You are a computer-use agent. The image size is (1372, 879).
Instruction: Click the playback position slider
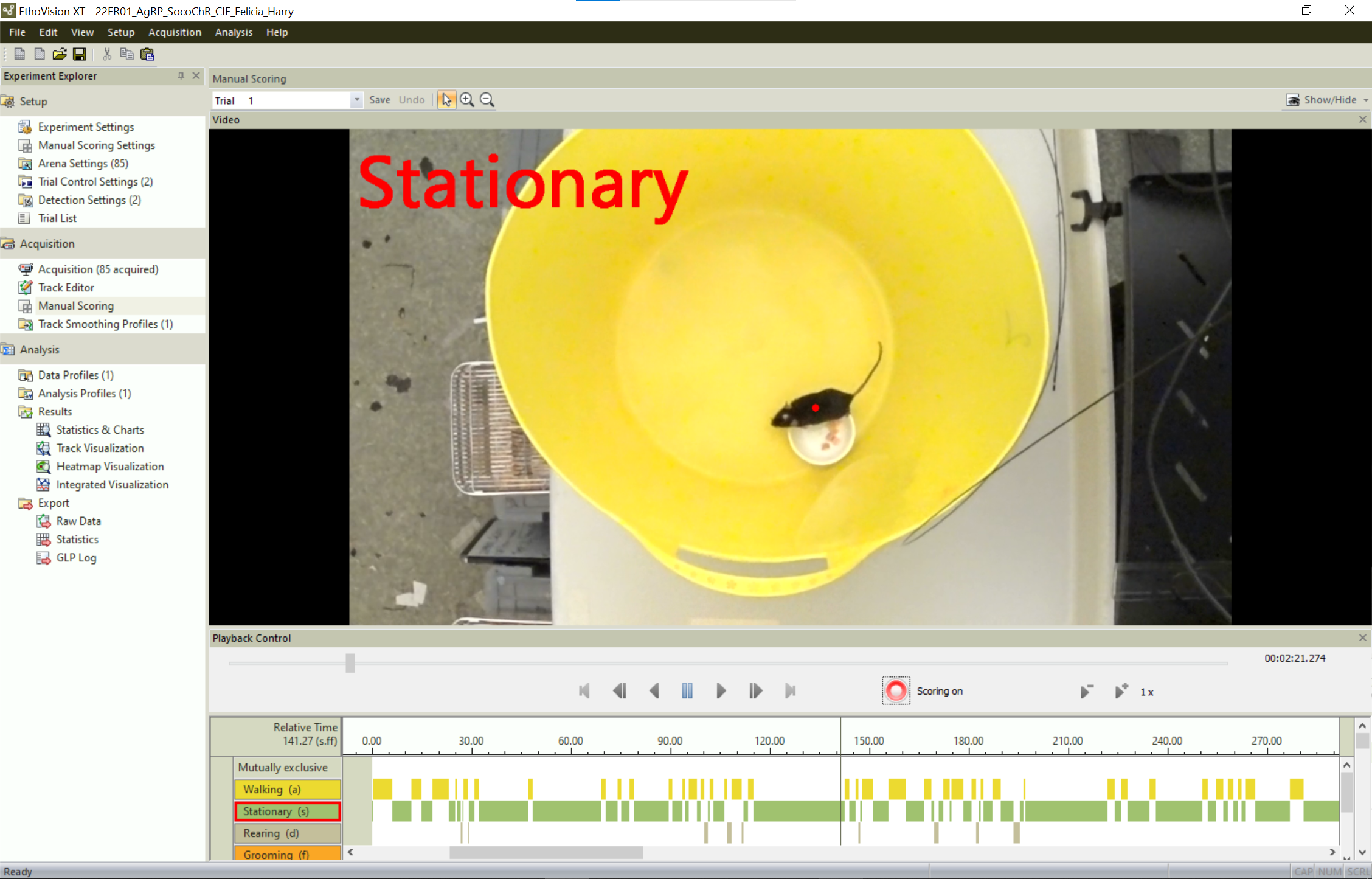pyautogui.click(x=350, y=663)
